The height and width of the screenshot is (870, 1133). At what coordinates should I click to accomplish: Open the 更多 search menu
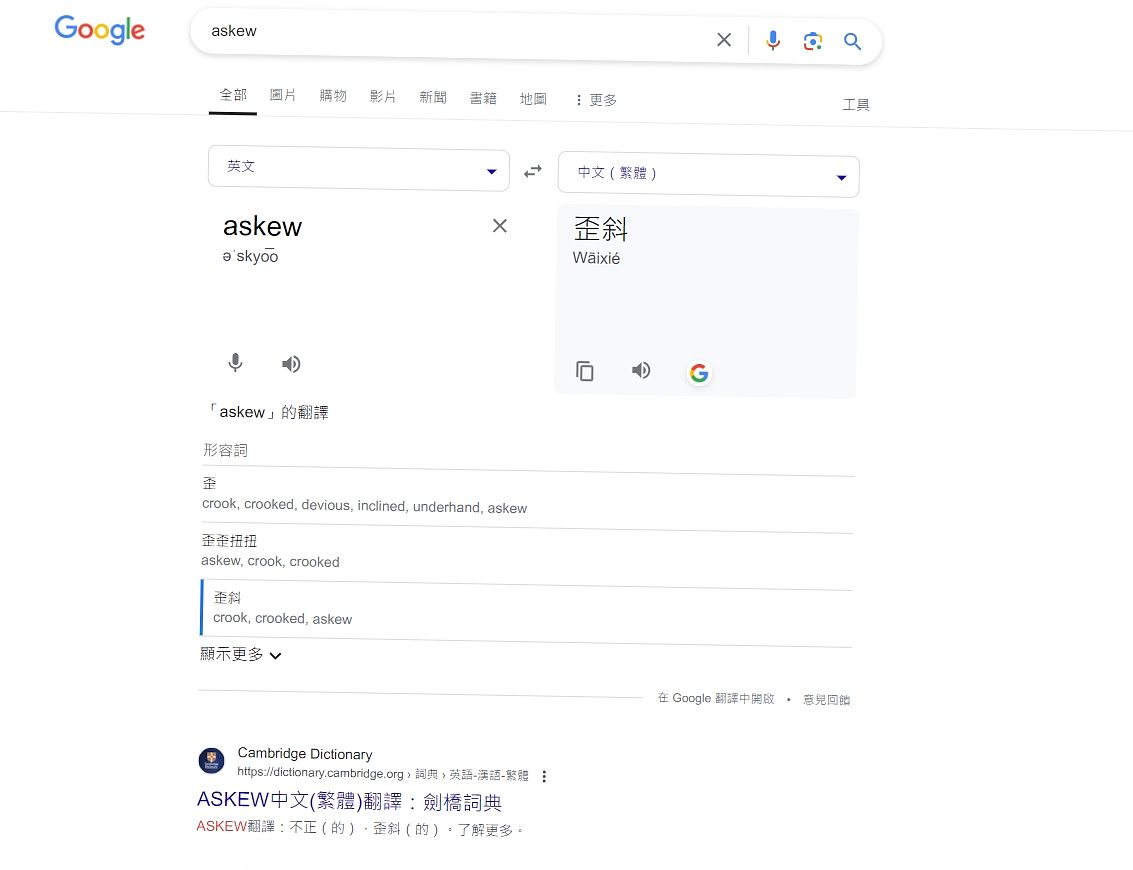click(595, 100)
